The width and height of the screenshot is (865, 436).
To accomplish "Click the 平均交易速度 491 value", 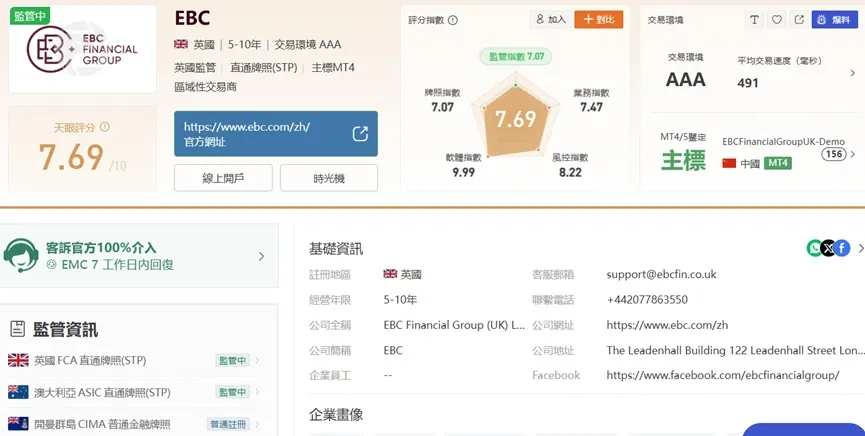I will pyautogui.click(x=747, y=83).
